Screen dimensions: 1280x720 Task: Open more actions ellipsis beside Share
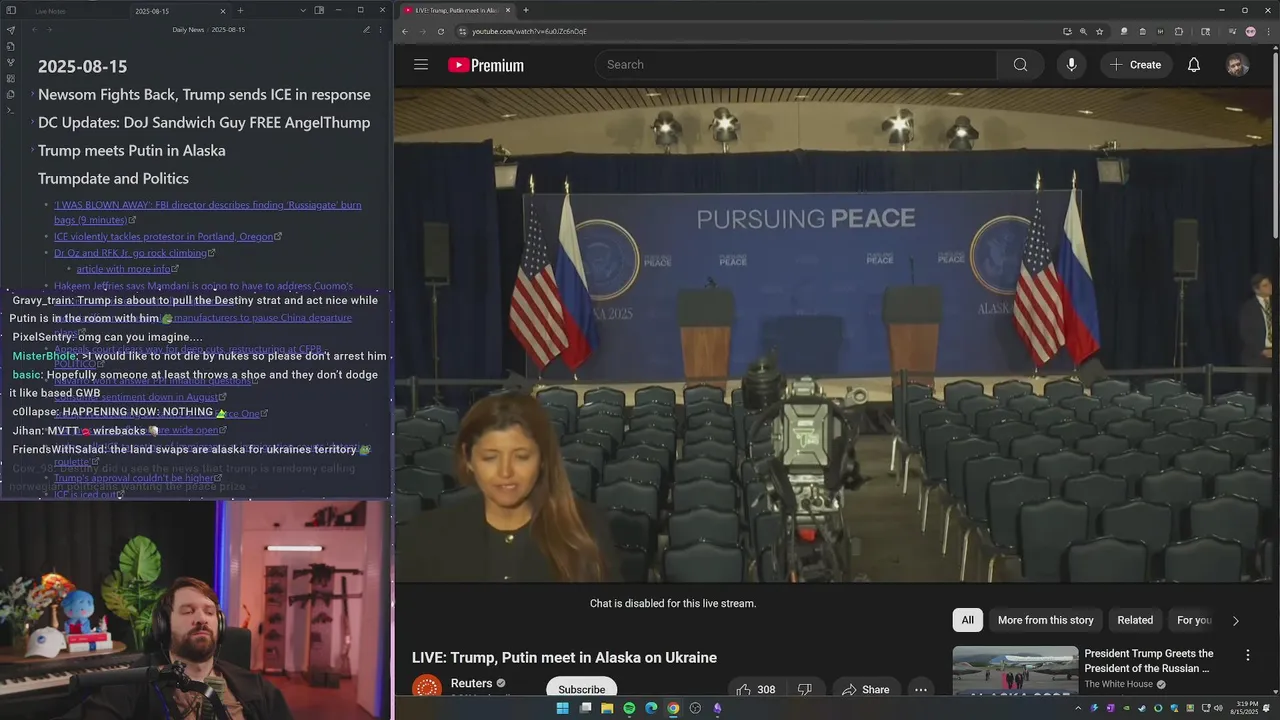point(921,689)
